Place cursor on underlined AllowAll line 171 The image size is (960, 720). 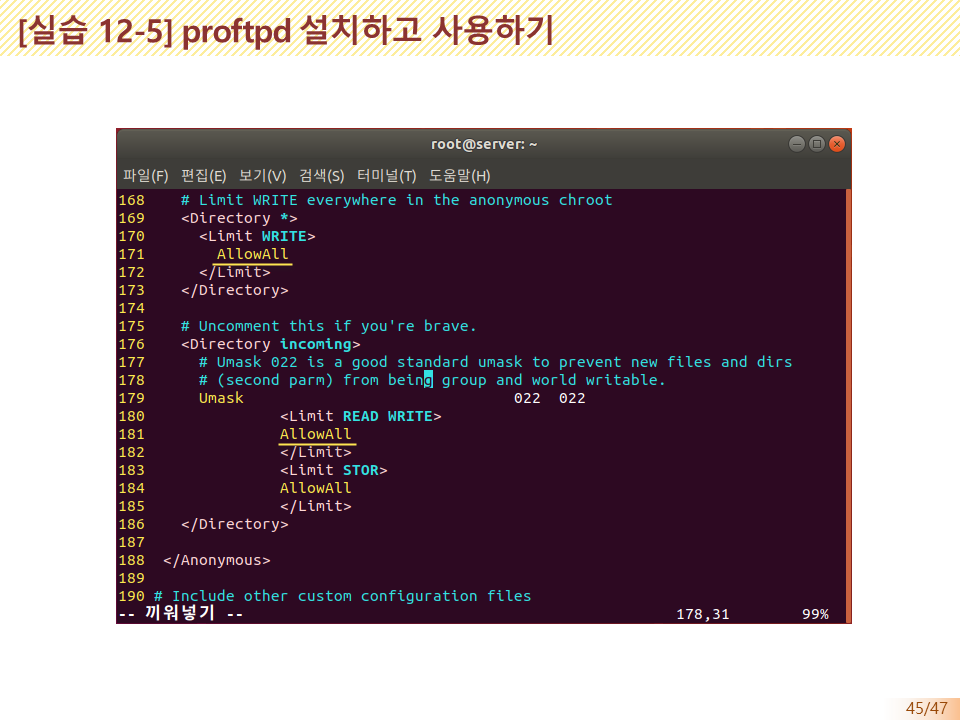[252, 254]
